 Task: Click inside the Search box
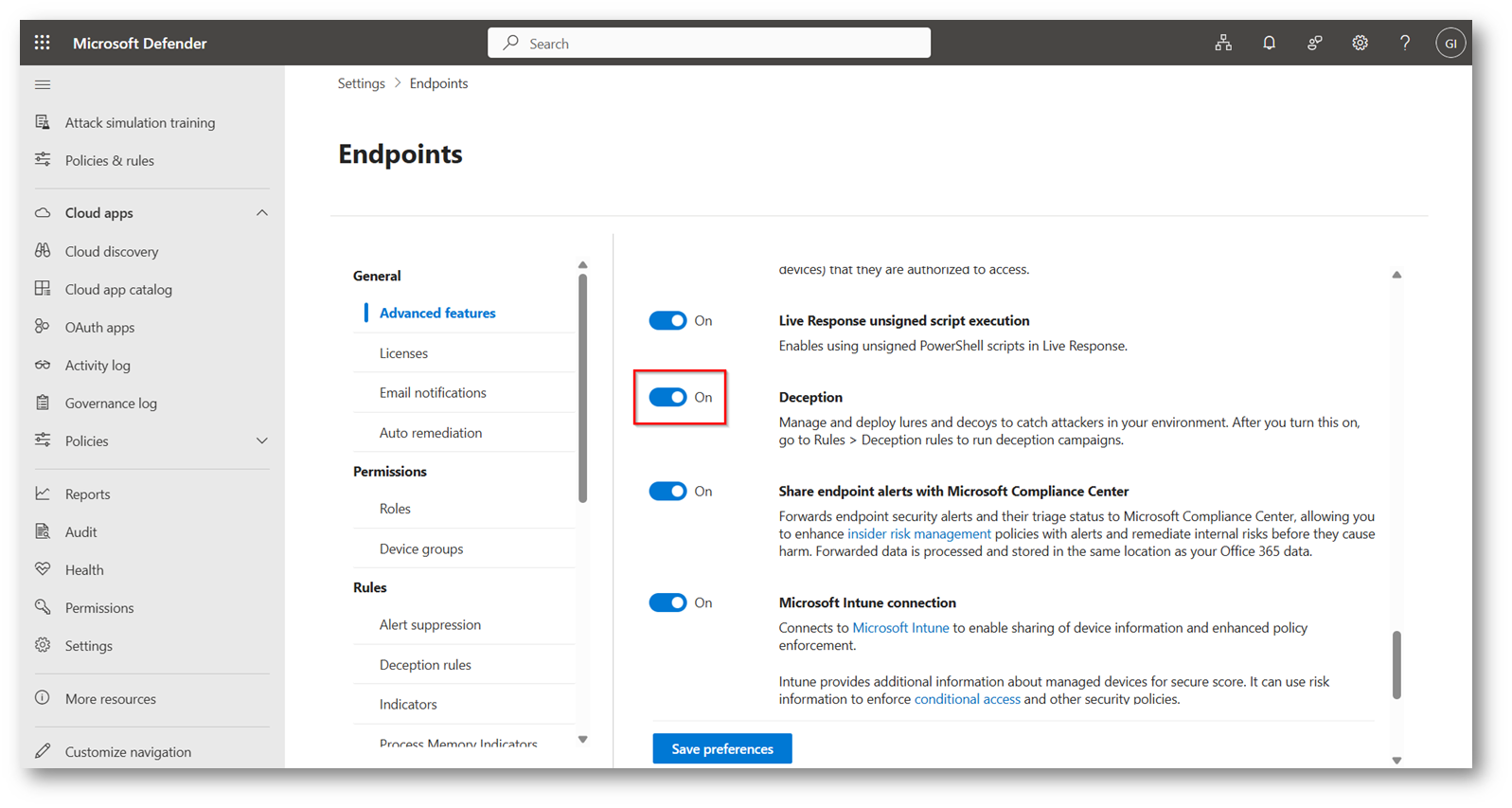[x=709, y=43]
